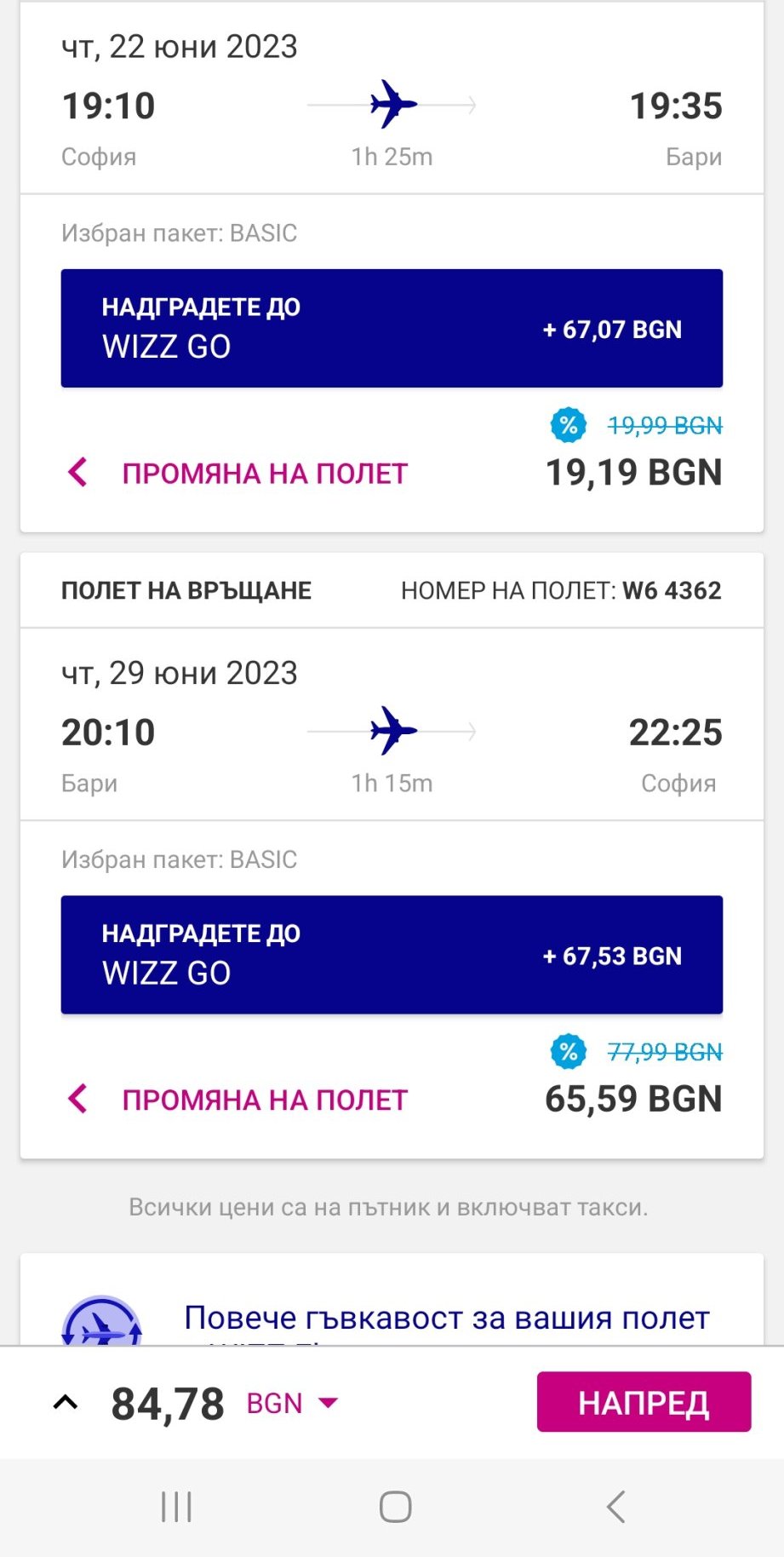
Task: Tap ПРОМЯНА НА ПОЛЕТ for the 29 June flight
Action: coord(265,1100)
